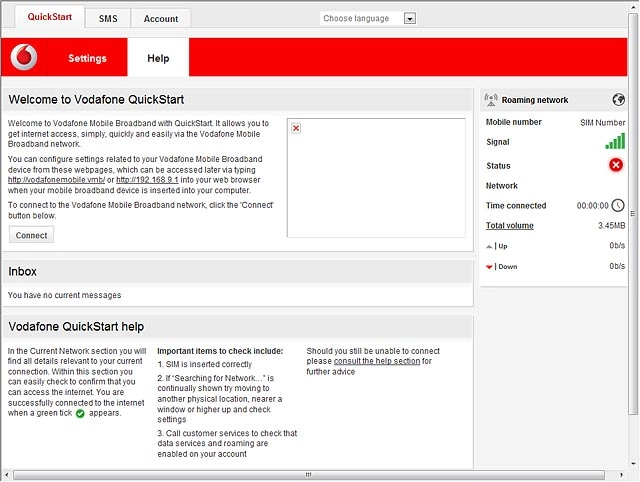This screenshot has width=640, height=482.
Task: Select the Settings tab in red bar
Action: [x=87, y=58]
